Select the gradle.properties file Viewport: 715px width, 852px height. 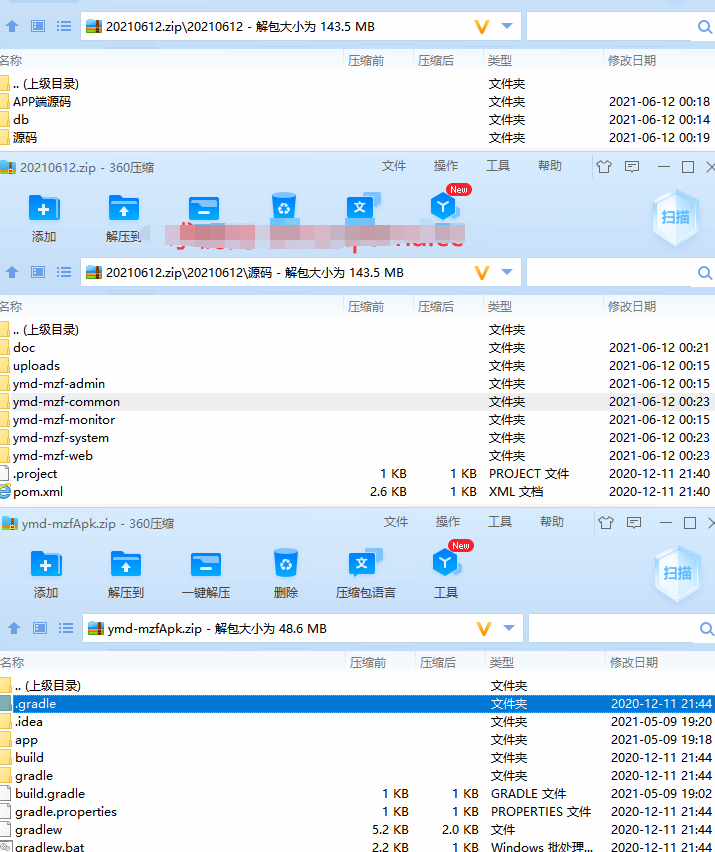click(x=65, y=812)
